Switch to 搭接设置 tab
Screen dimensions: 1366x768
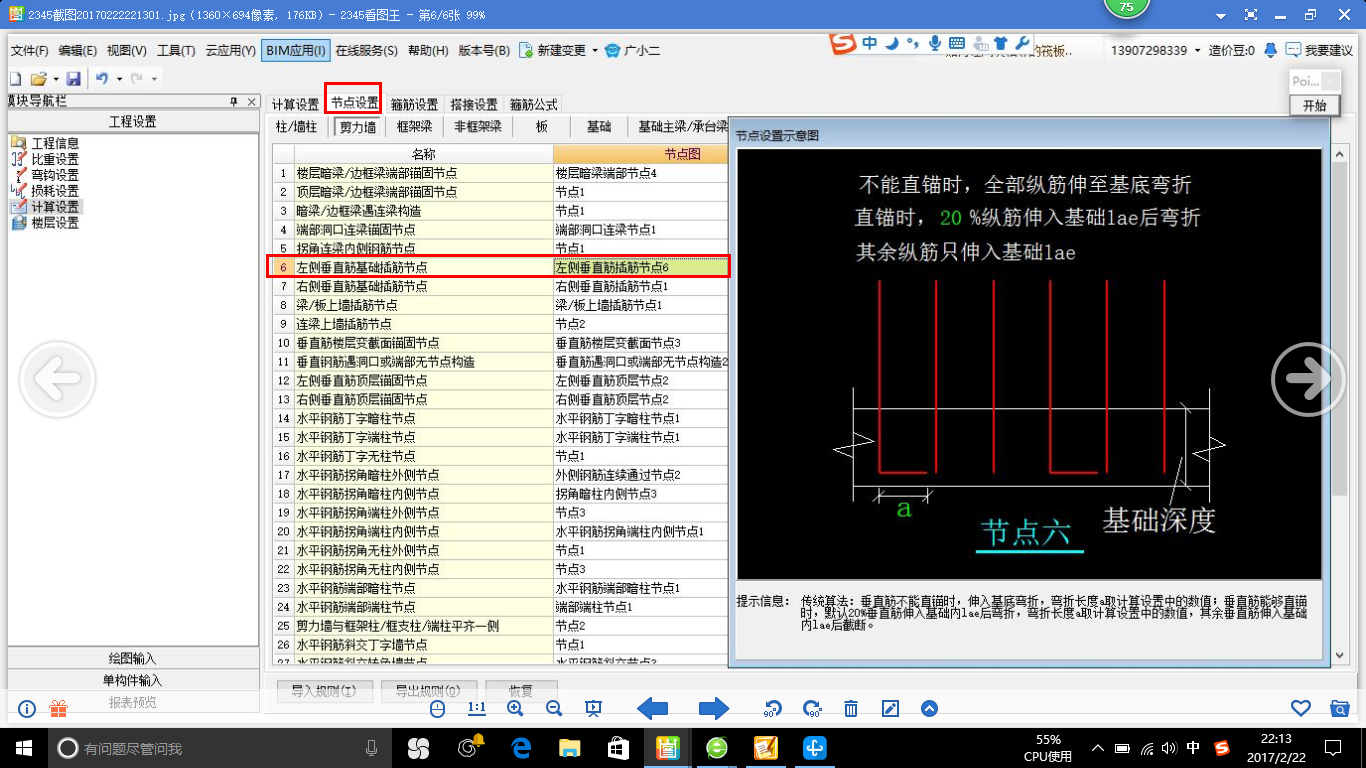coord(474,104)
